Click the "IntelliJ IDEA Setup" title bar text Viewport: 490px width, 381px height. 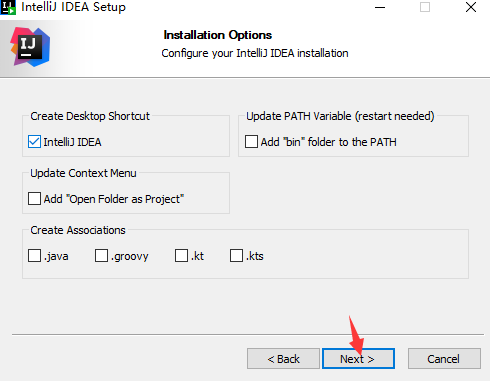(x=73, y=7)
